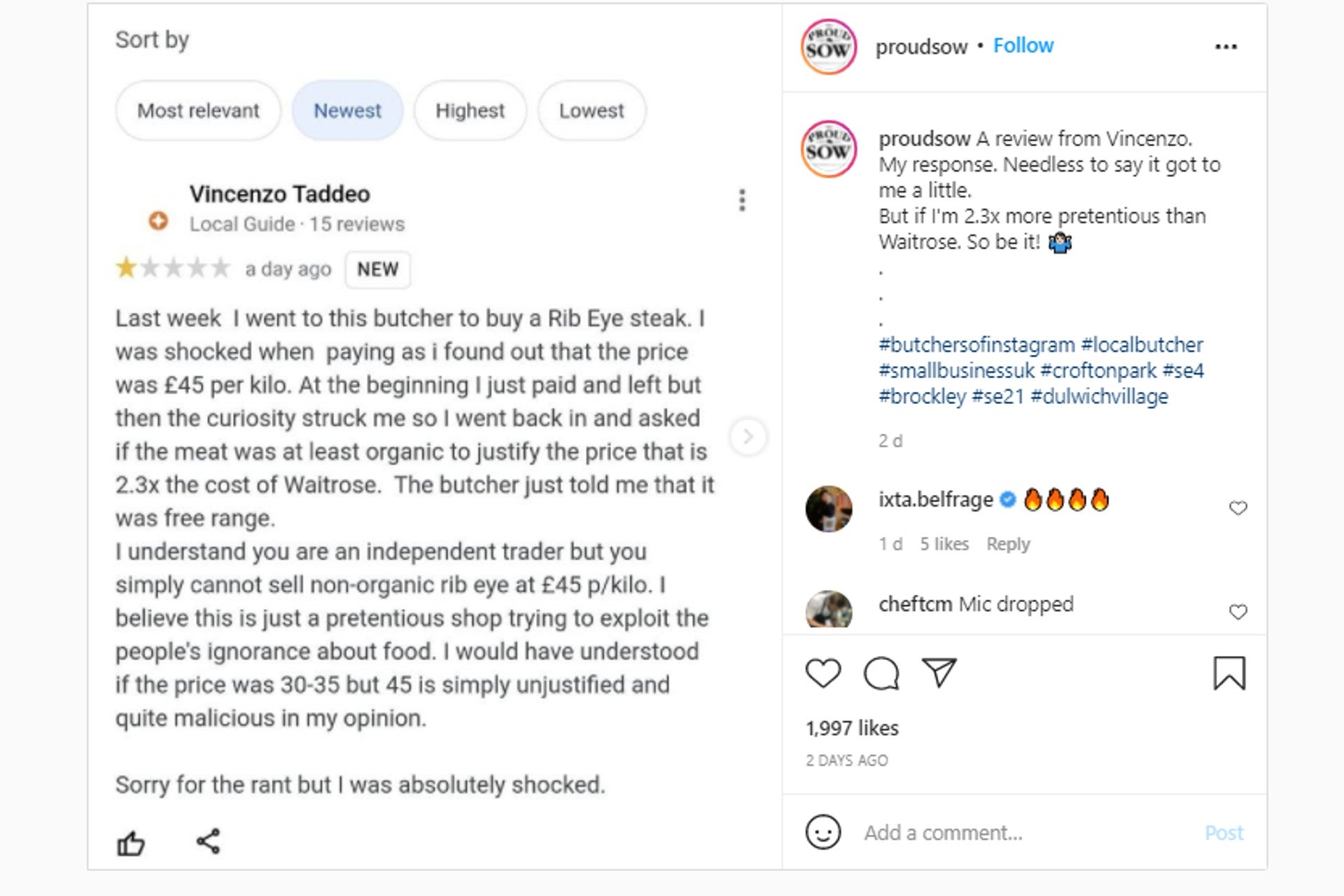Switch to the Highest reviews tab

[x=470, y=110]
